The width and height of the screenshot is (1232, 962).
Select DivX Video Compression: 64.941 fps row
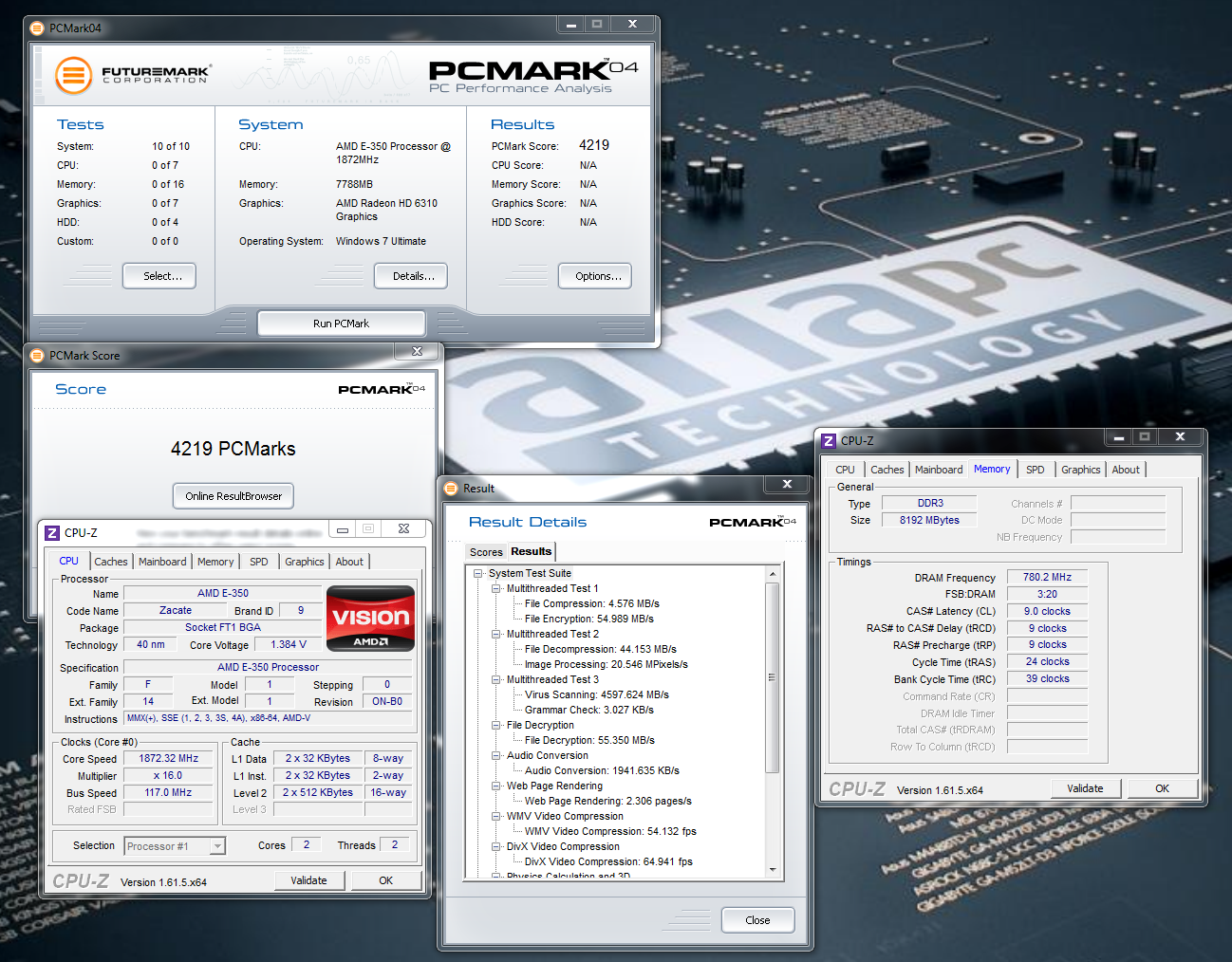click(x=608, y=861)
